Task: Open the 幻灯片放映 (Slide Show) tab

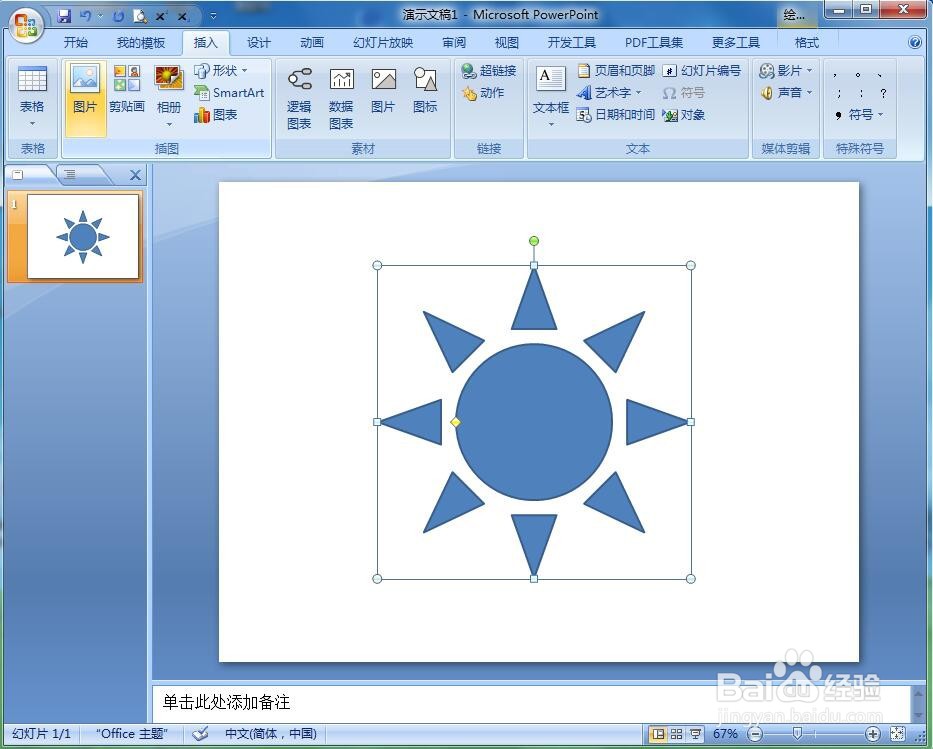Action: (383, 42)
